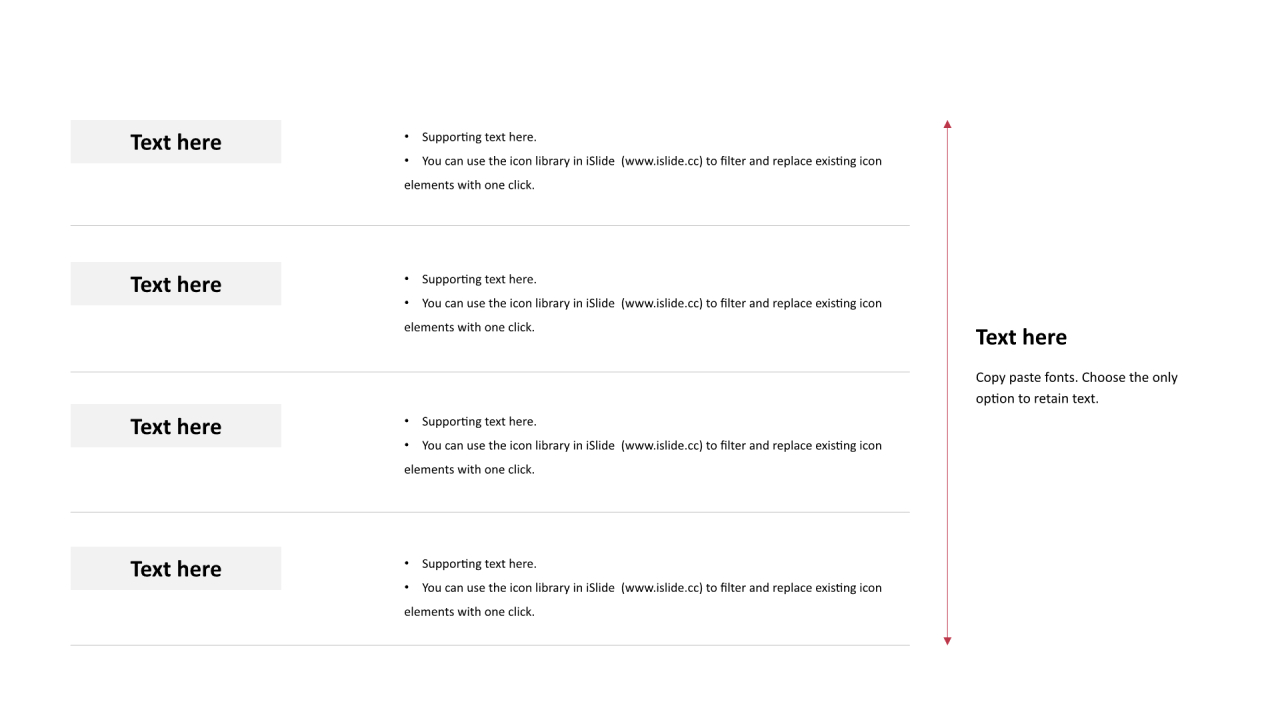Click 'Supporting text here.' in the first row
The height and width of the screenshot is (720, 1280).
pyautogui.click(x=479, y=137)
